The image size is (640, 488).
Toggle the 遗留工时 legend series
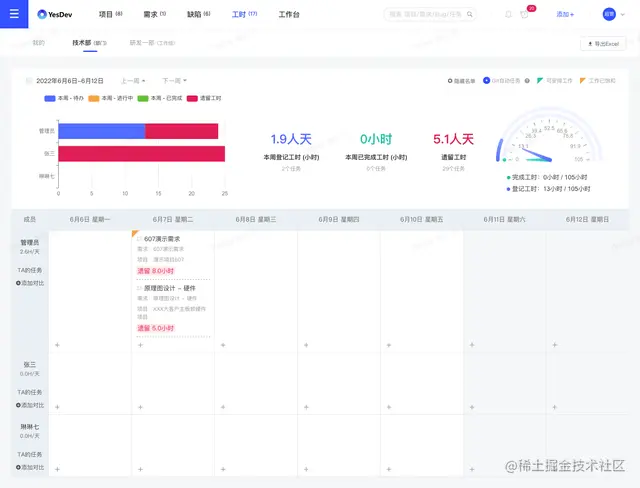(x=204, y=98)
